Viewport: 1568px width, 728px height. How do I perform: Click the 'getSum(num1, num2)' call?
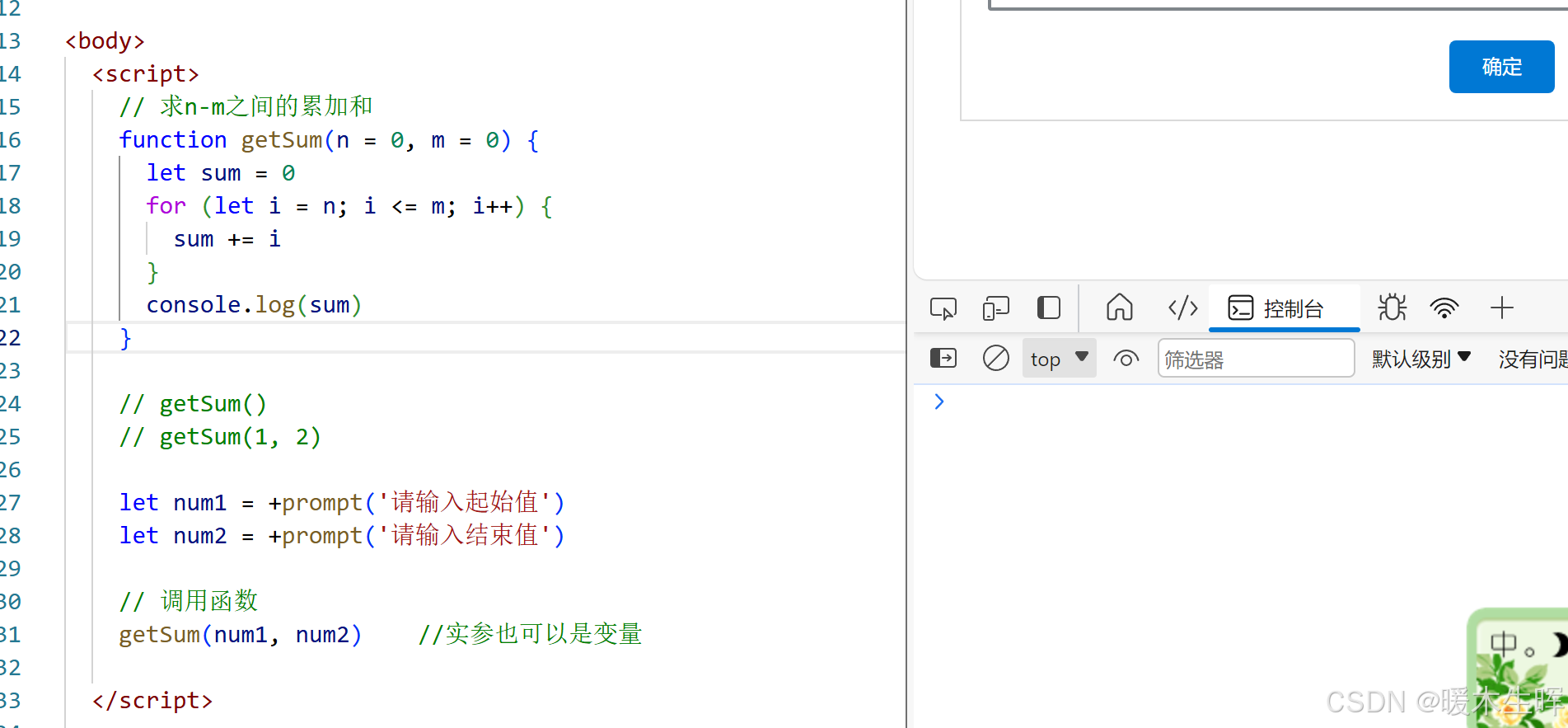(x=240, y=635)
